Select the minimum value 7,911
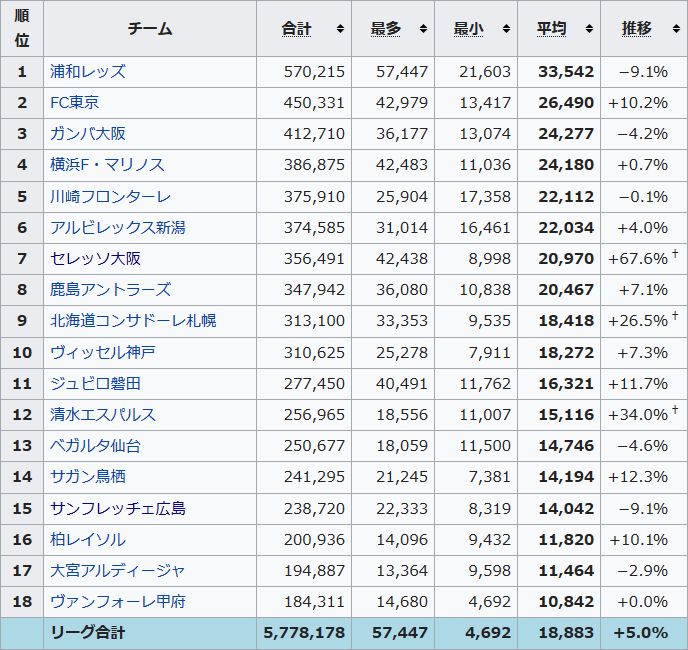This screenshot has height=650, width=688. [x=490, y=352]
